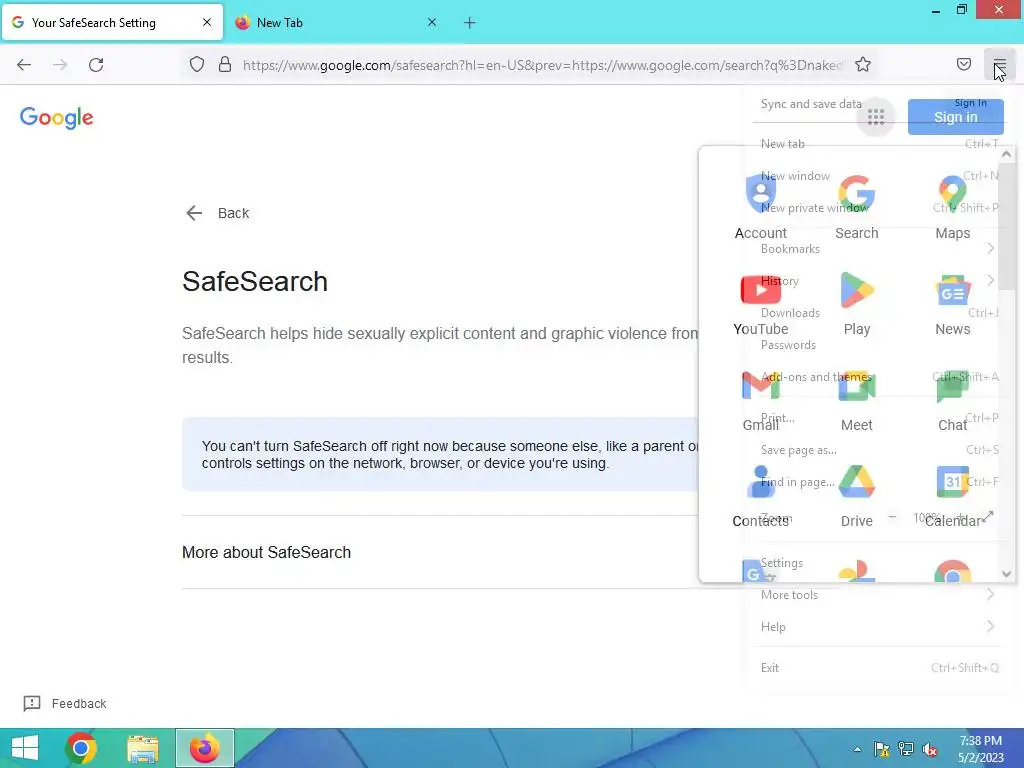
Task: Select Sync and save data menu entry
Action: click(811, 104)
